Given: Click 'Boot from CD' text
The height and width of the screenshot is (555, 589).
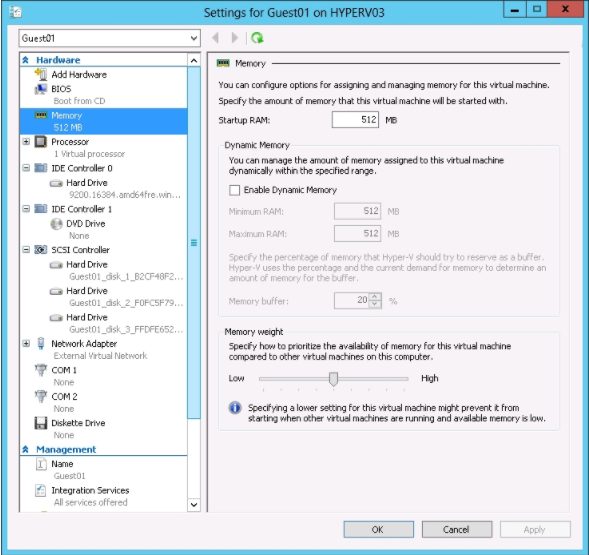Looking at the screenshot, I should (79, 101).
